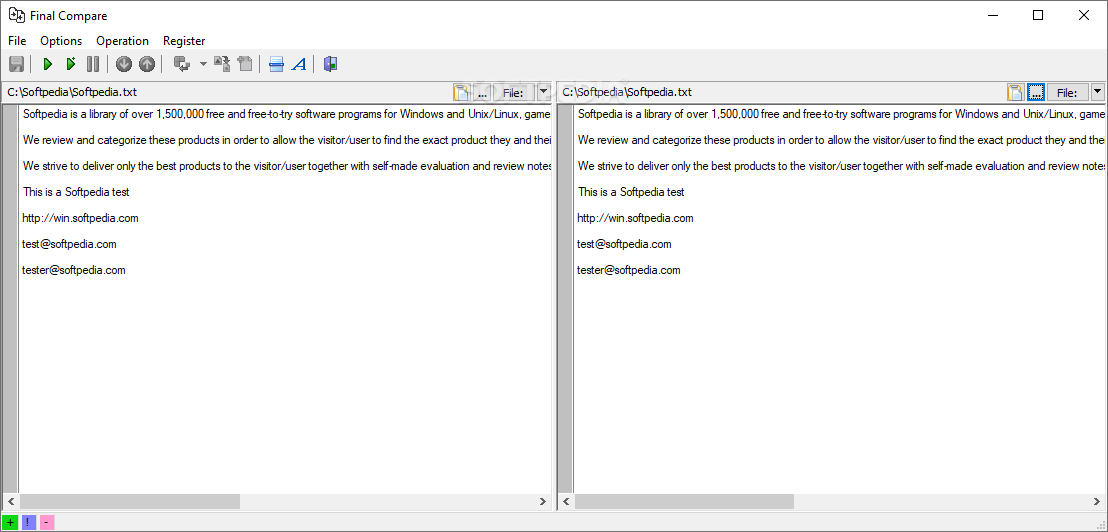Click the right pane horizontal scrollbar thumb
The image size is (1108, 532).
684,502
